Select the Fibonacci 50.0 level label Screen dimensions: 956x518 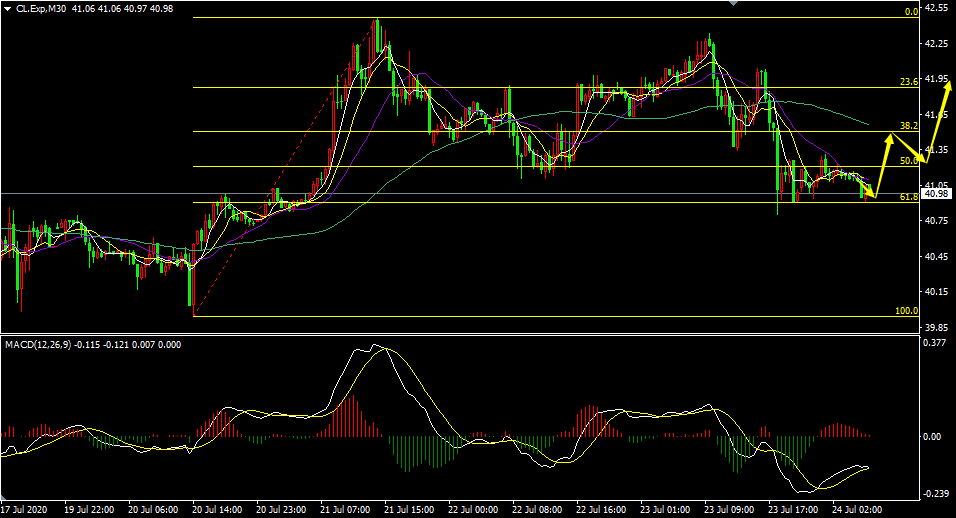tap(909, 161)
